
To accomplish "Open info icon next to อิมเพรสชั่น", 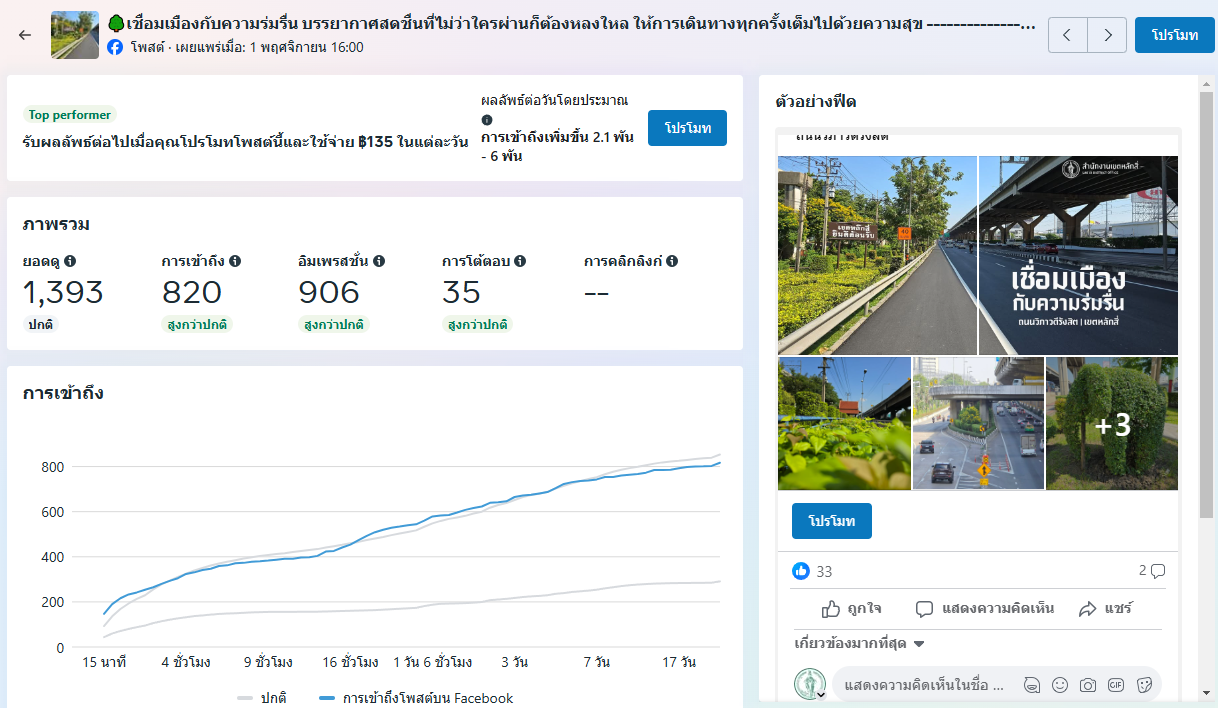I will coord(379,261).
